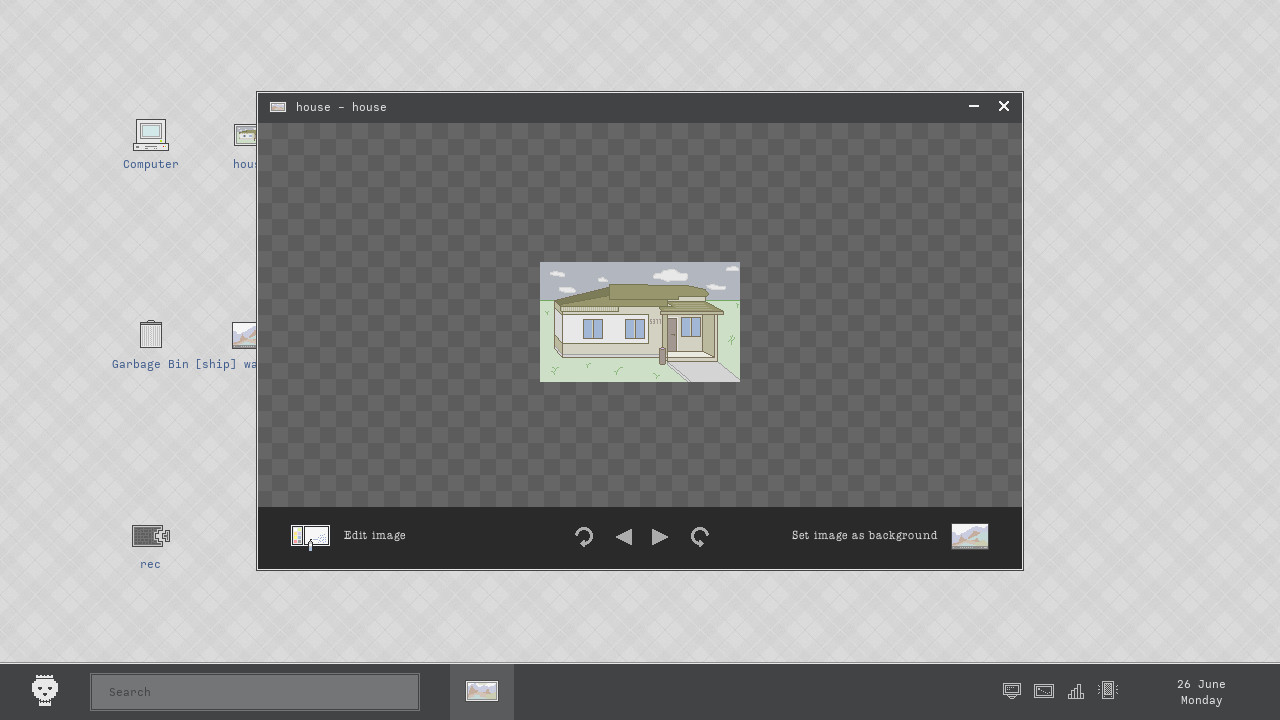Viewport: 1280px width, 720px height.
Task: Select the rec desktop icon
Action: coord(151,537)
